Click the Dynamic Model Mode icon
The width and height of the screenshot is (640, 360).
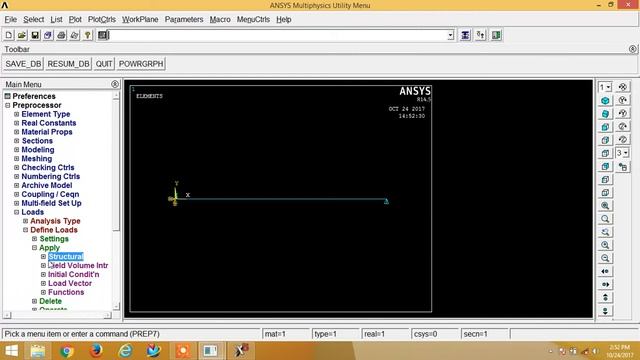coord(622,167)
